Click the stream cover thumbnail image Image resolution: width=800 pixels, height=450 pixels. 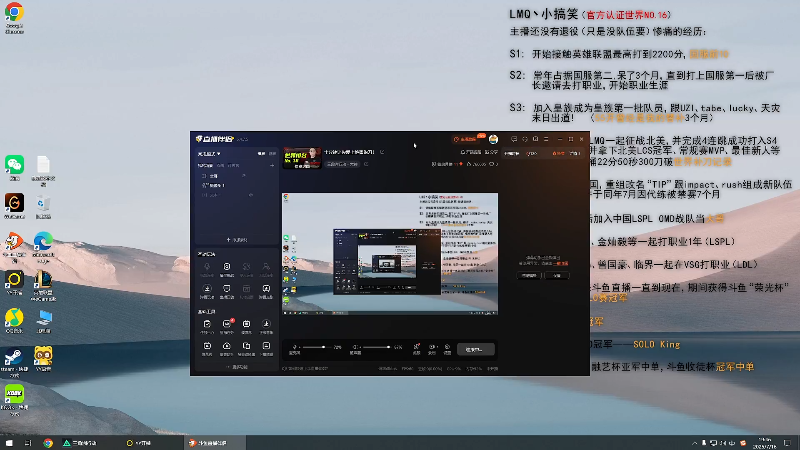tap(302, 158)
